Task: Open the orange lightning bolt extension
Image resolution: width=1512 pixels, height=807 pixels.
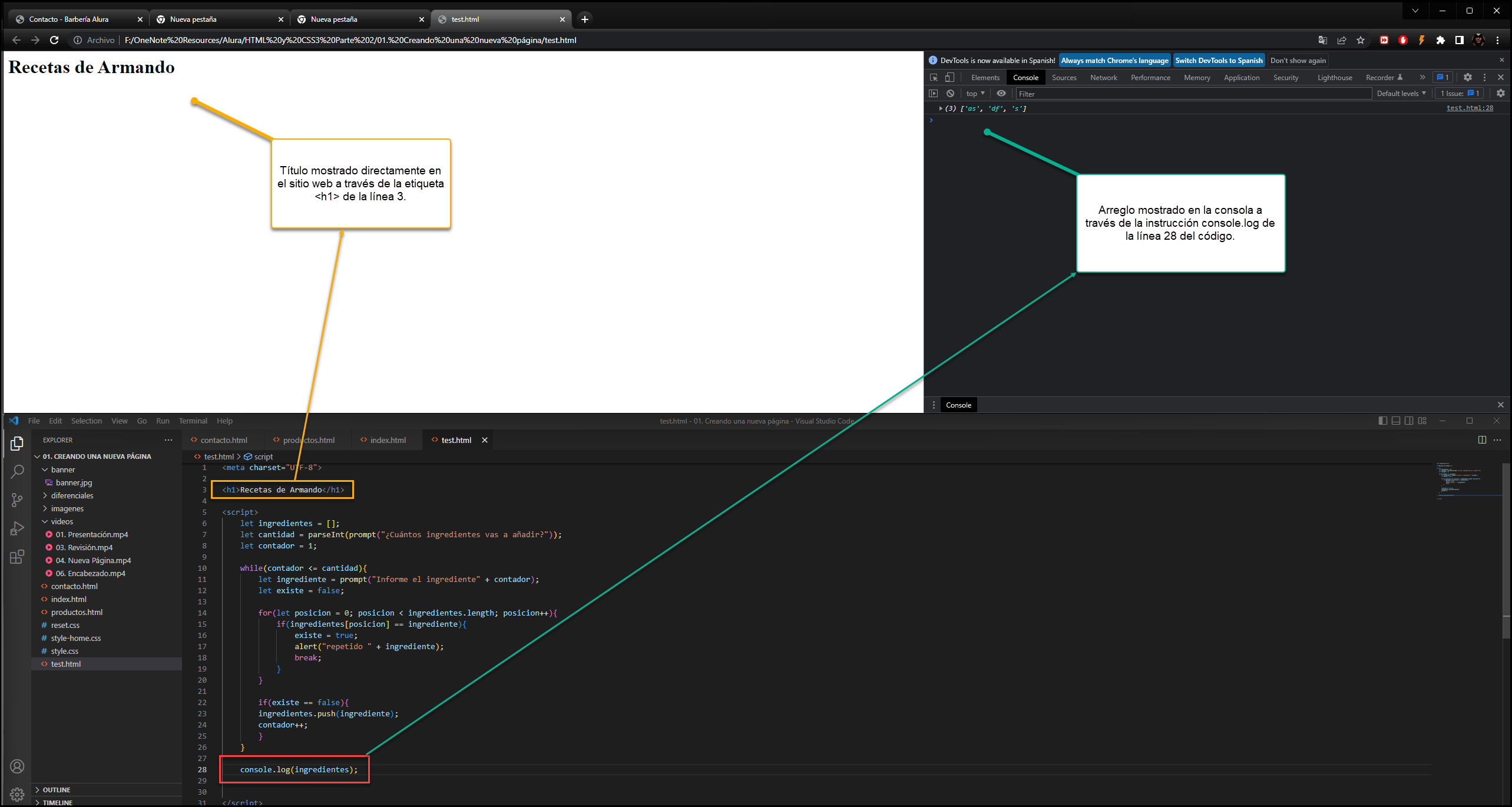Action: tap(1422, 40)
